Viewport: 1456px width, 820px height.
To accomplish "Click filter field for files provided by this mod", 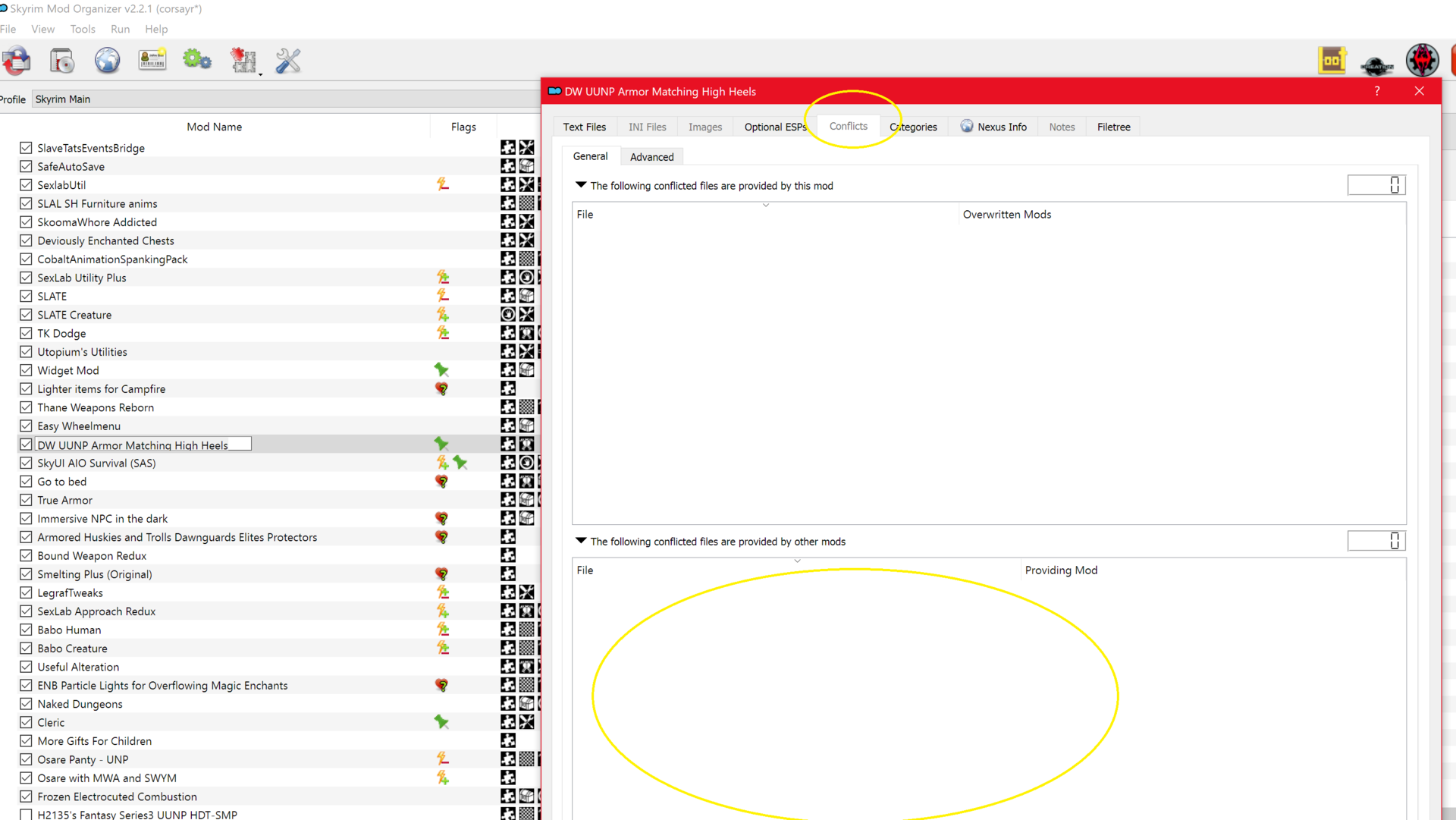I will 1376,185.
